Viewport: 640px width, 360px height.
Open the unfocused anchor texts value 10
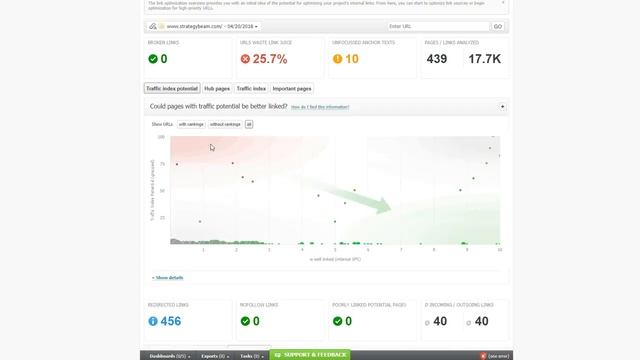(x=352, y=59)
